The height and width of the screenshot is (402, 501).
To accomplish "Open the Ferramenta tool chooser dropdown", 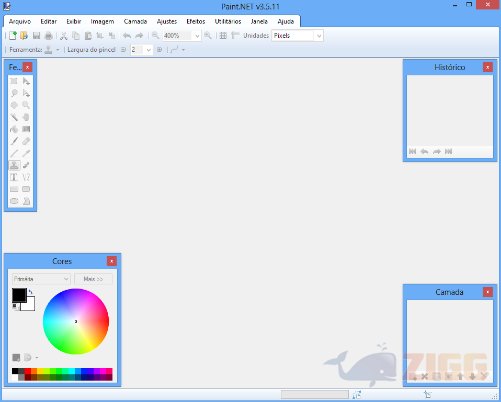I will pos(58,50).
